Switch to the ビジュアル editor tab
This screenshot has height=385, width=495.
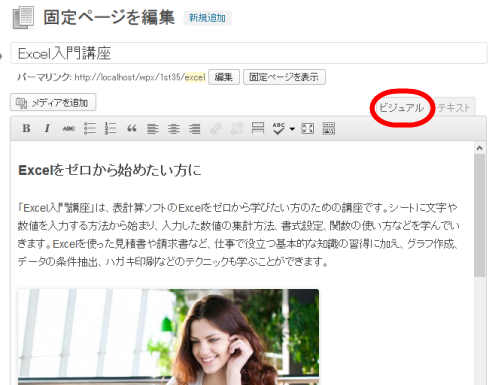[402, 108]
